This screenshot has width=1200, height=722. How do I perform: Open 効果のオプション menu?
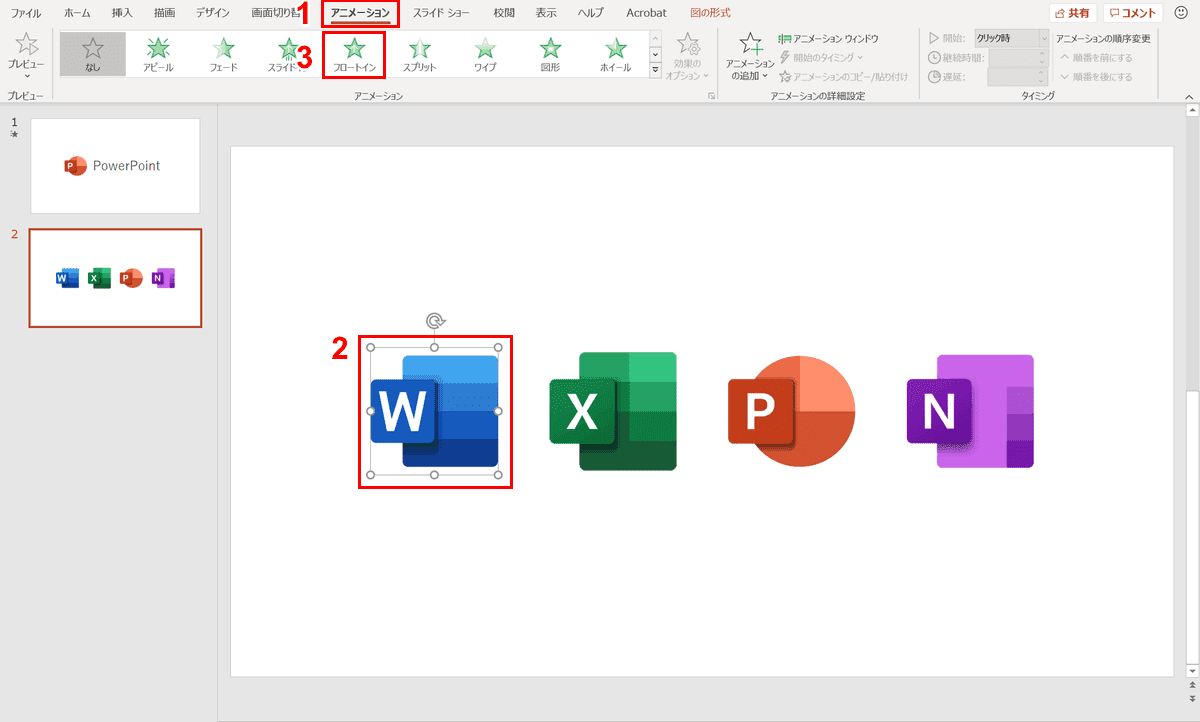click(688, 56)
